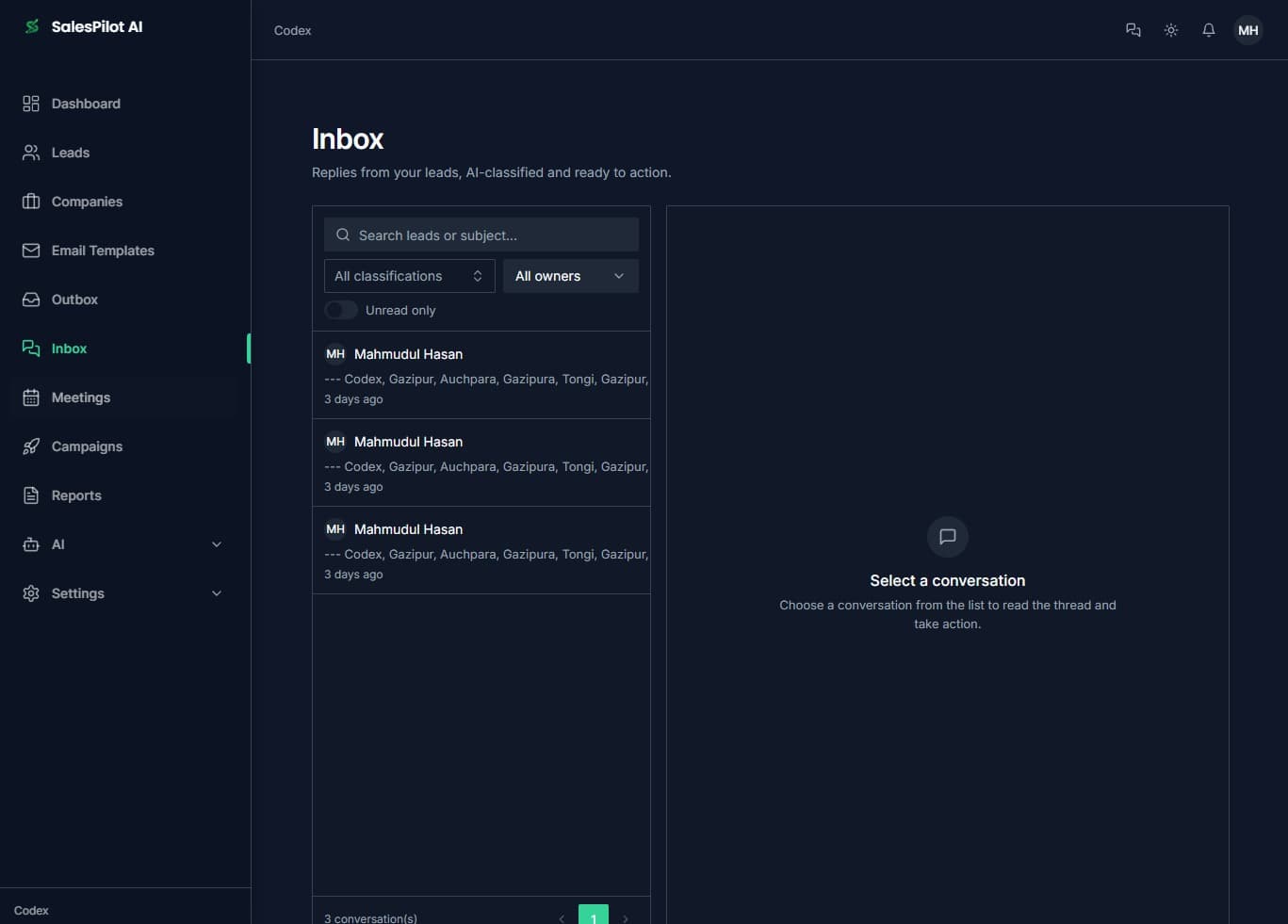
Task: Click the Settings gear icon
Action: [31, 593]
